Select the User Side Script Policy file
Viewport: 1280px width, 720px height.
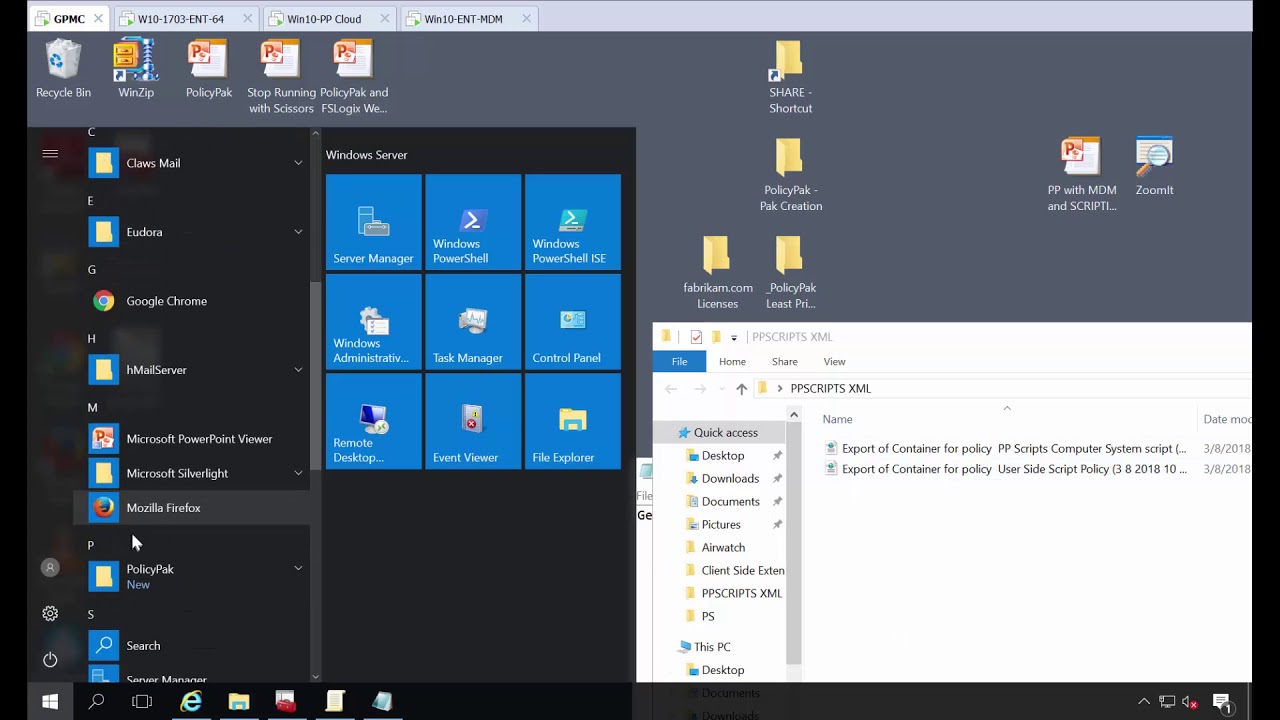(1004, 469)
